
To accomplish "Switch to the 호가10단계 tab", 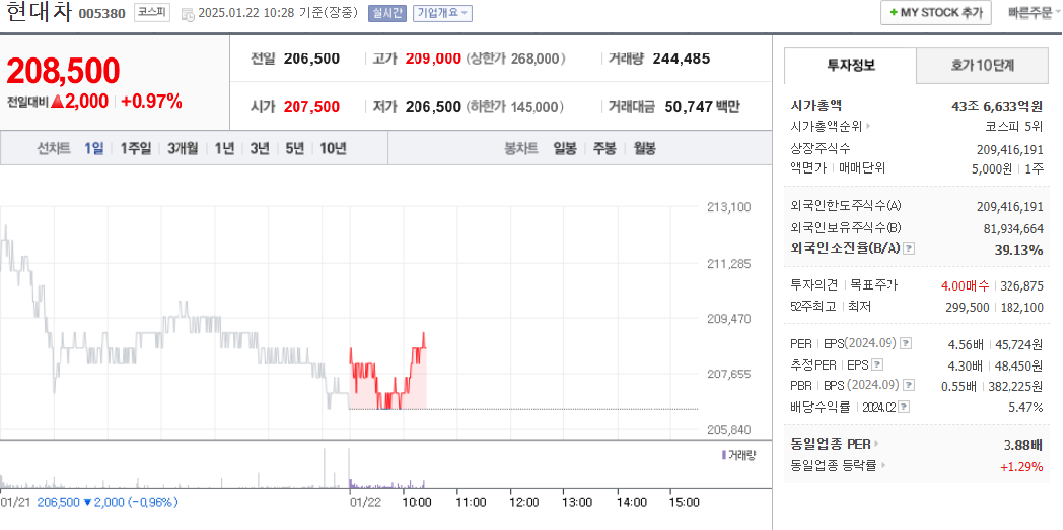I will click(x=982, y=65).
